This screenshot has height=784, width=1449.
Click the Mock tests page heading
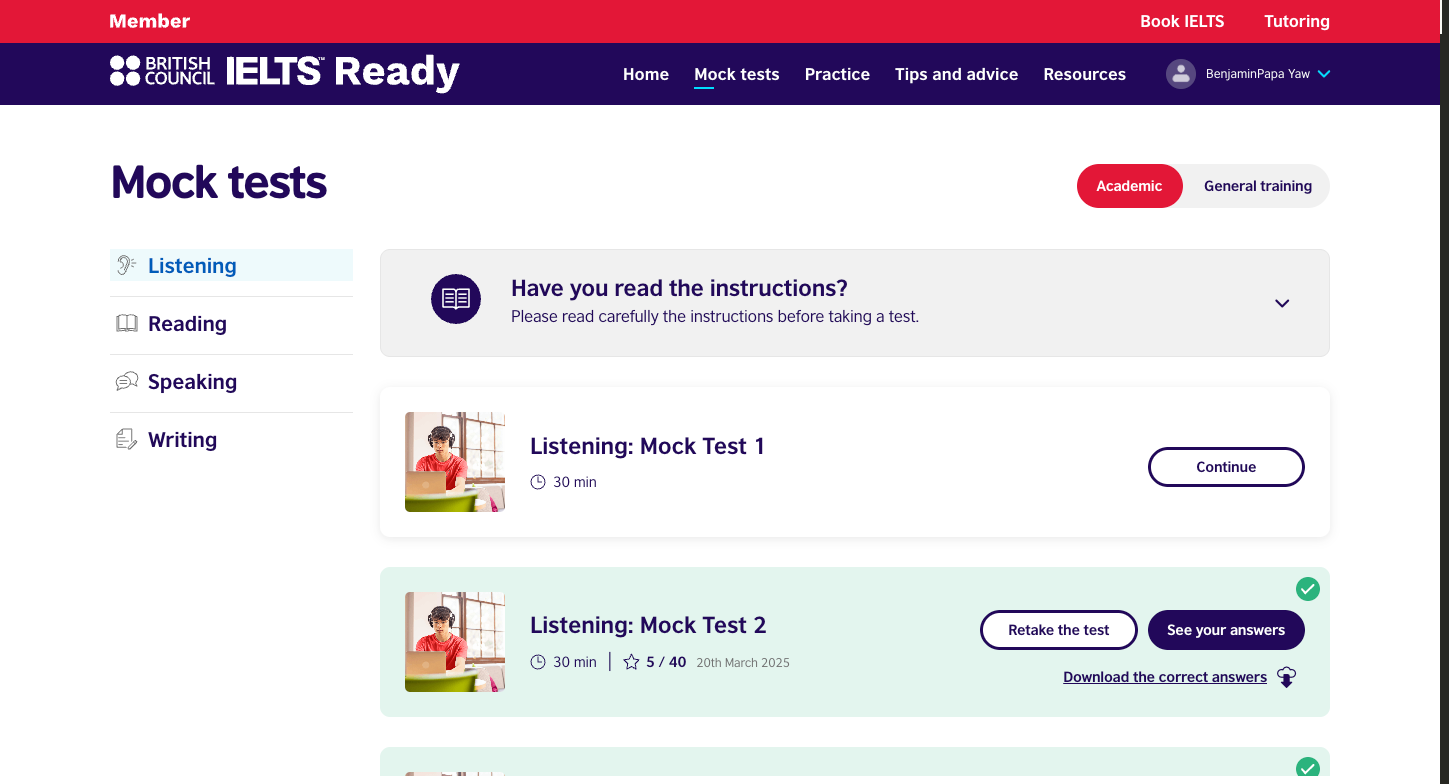219,183
